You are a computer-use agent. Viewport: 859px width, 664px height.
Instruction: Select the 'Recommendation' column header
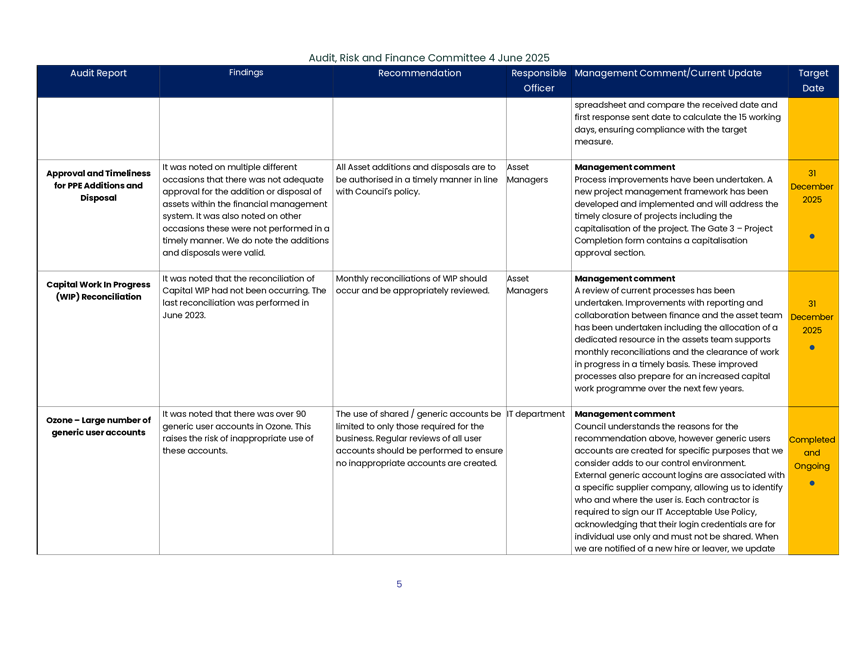(420, 73)
